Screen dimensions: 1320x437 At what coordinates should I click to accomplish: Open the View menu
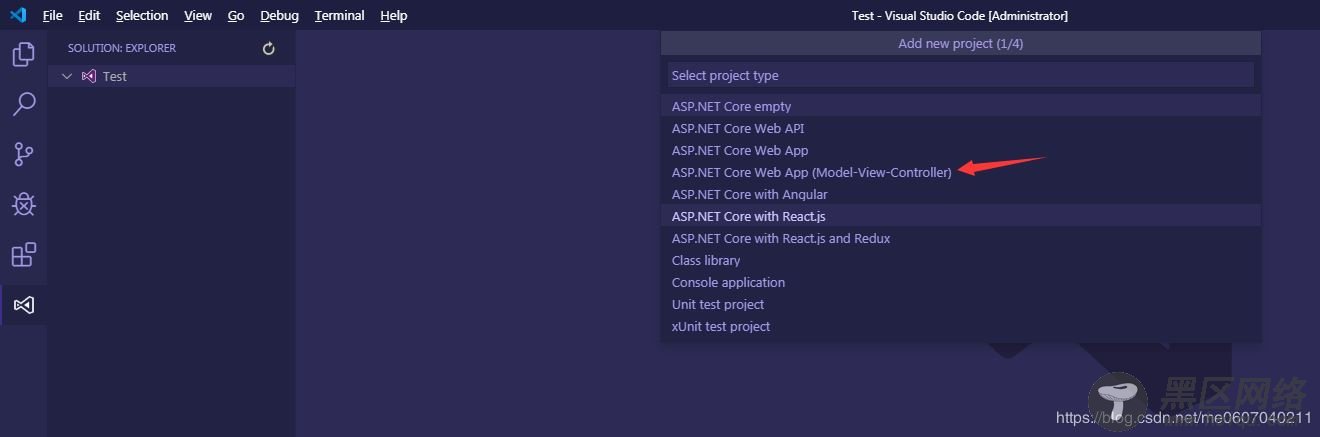click(198, 15)
